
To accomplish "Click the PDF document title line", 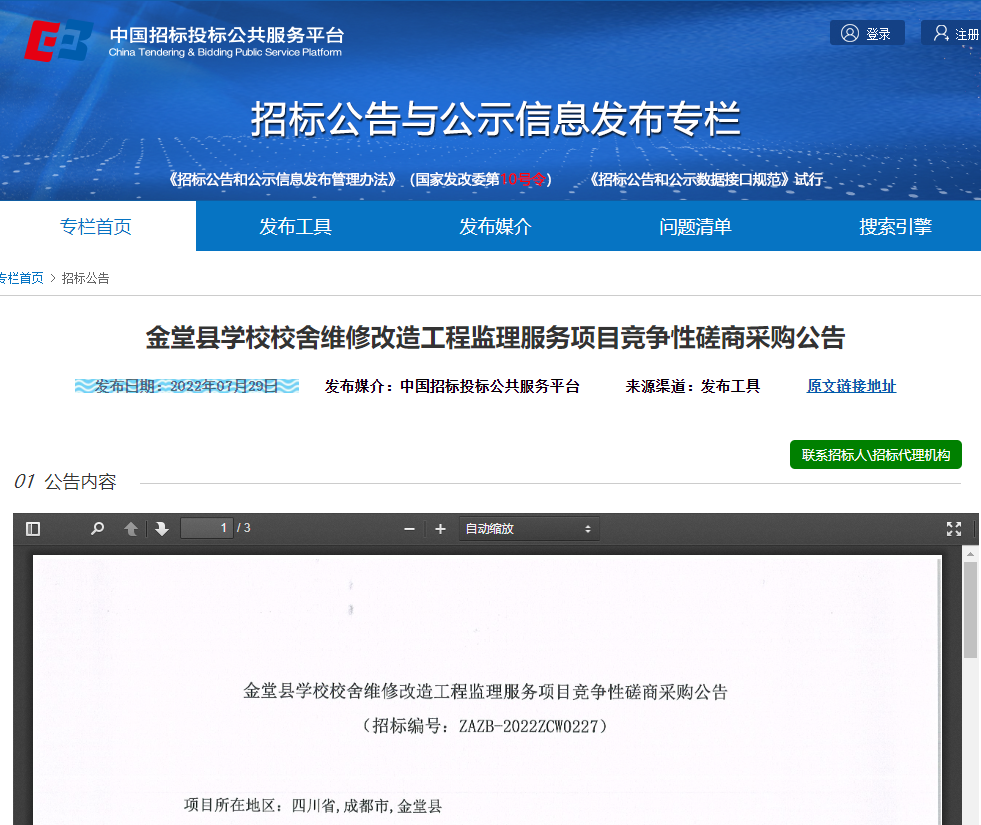I will click(485, 692).
